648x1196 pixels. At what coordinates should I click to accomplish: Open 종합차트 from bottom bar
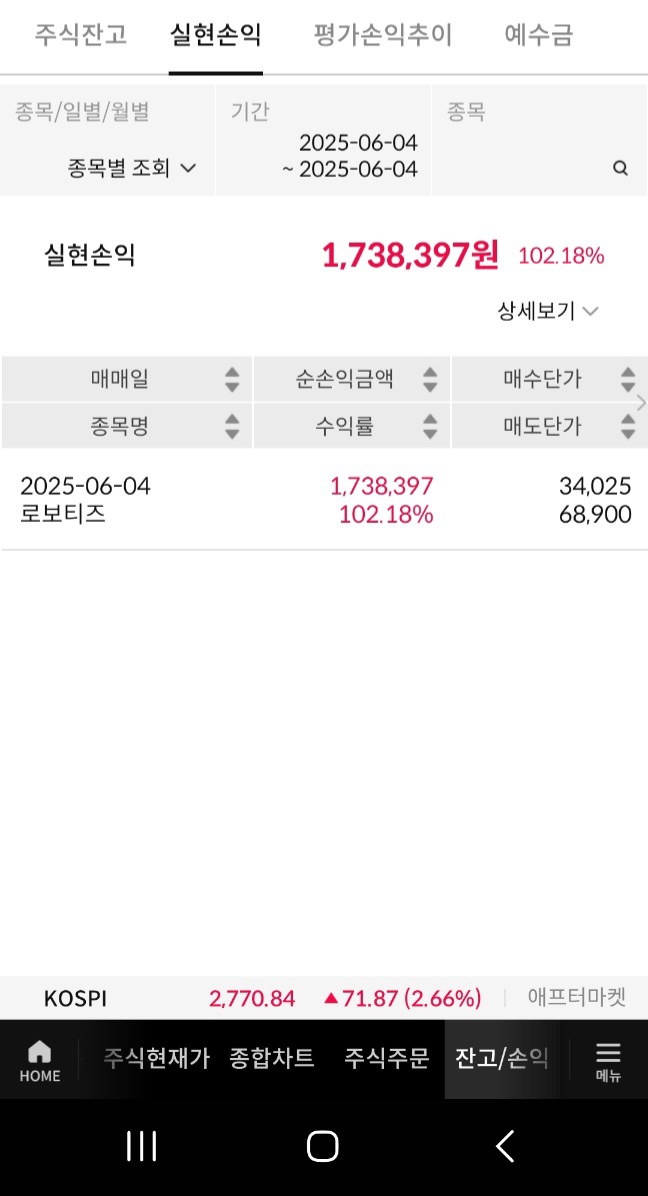pos(272,1058)
